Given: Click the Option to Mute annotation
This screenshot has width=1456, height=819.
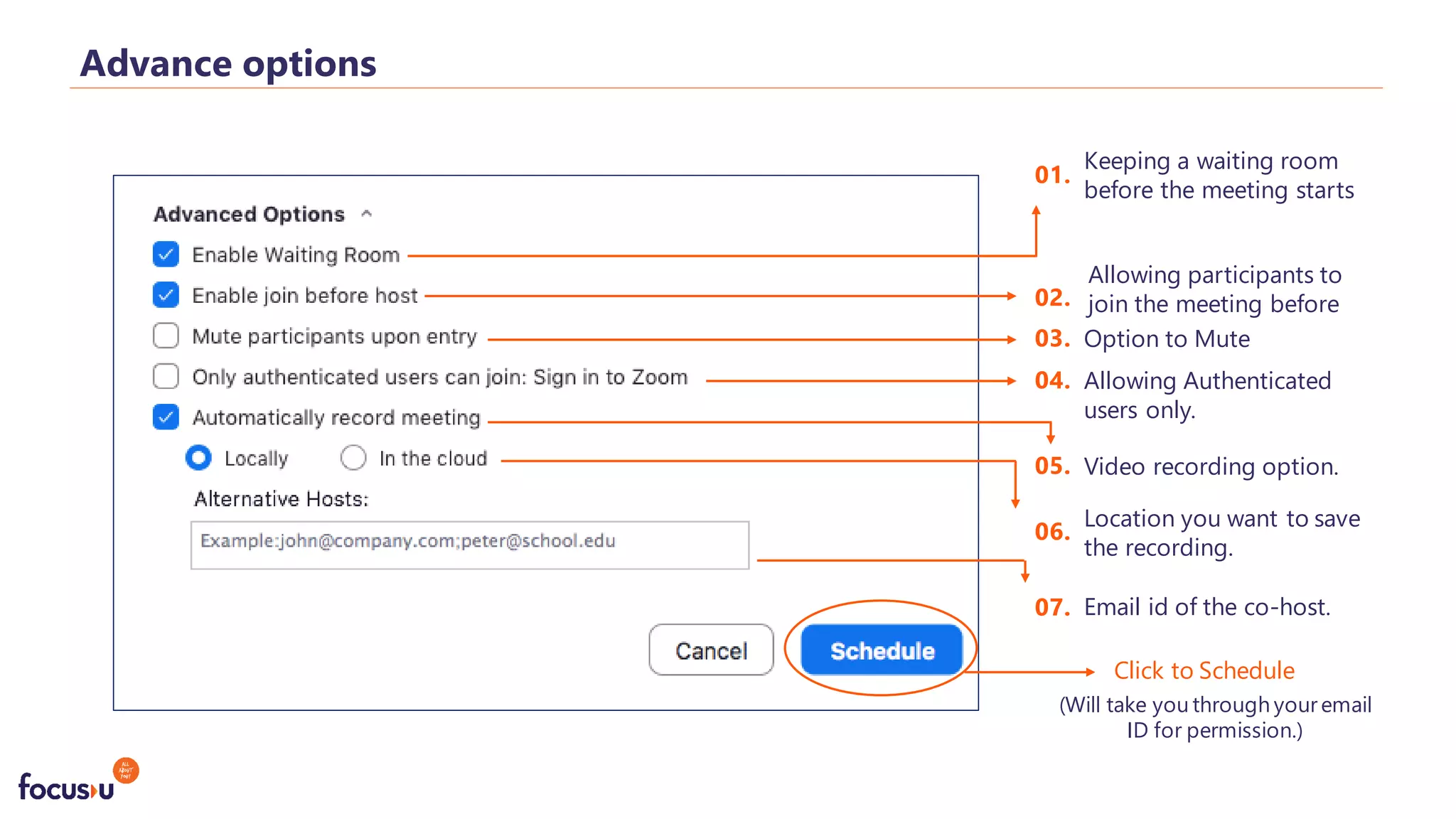Looking at the screenshot, I should [x=1167, y=339].
